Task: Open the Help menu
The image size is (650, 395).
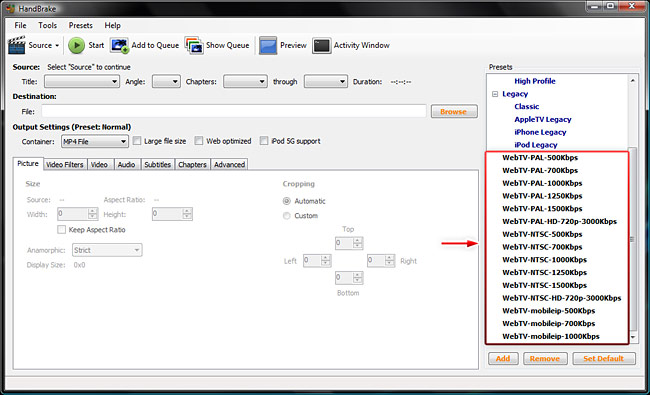Action: click(x=112, y=25)
